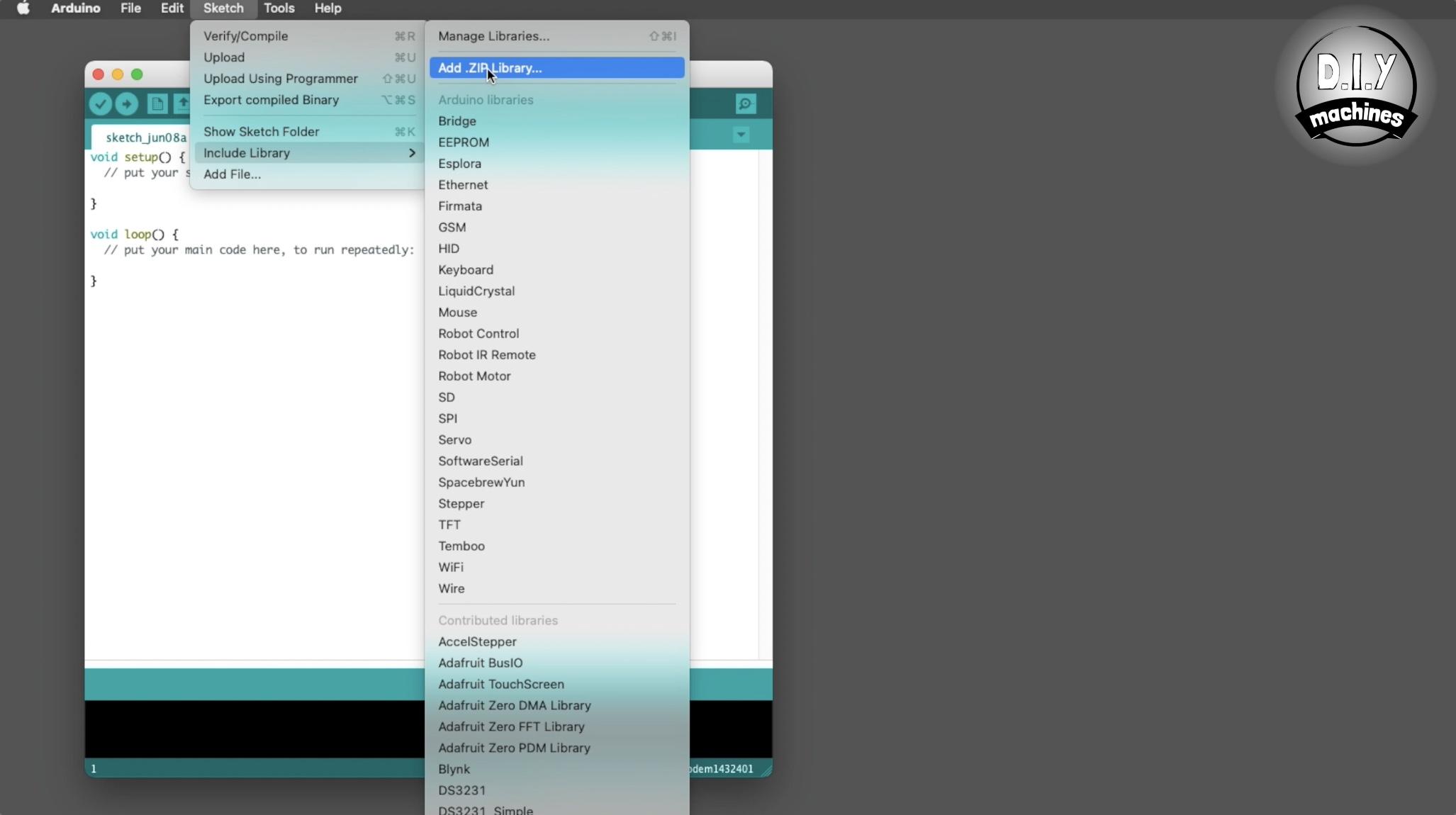
Task: Select Show Sketch Folder
Action: [x=309, y=132]
